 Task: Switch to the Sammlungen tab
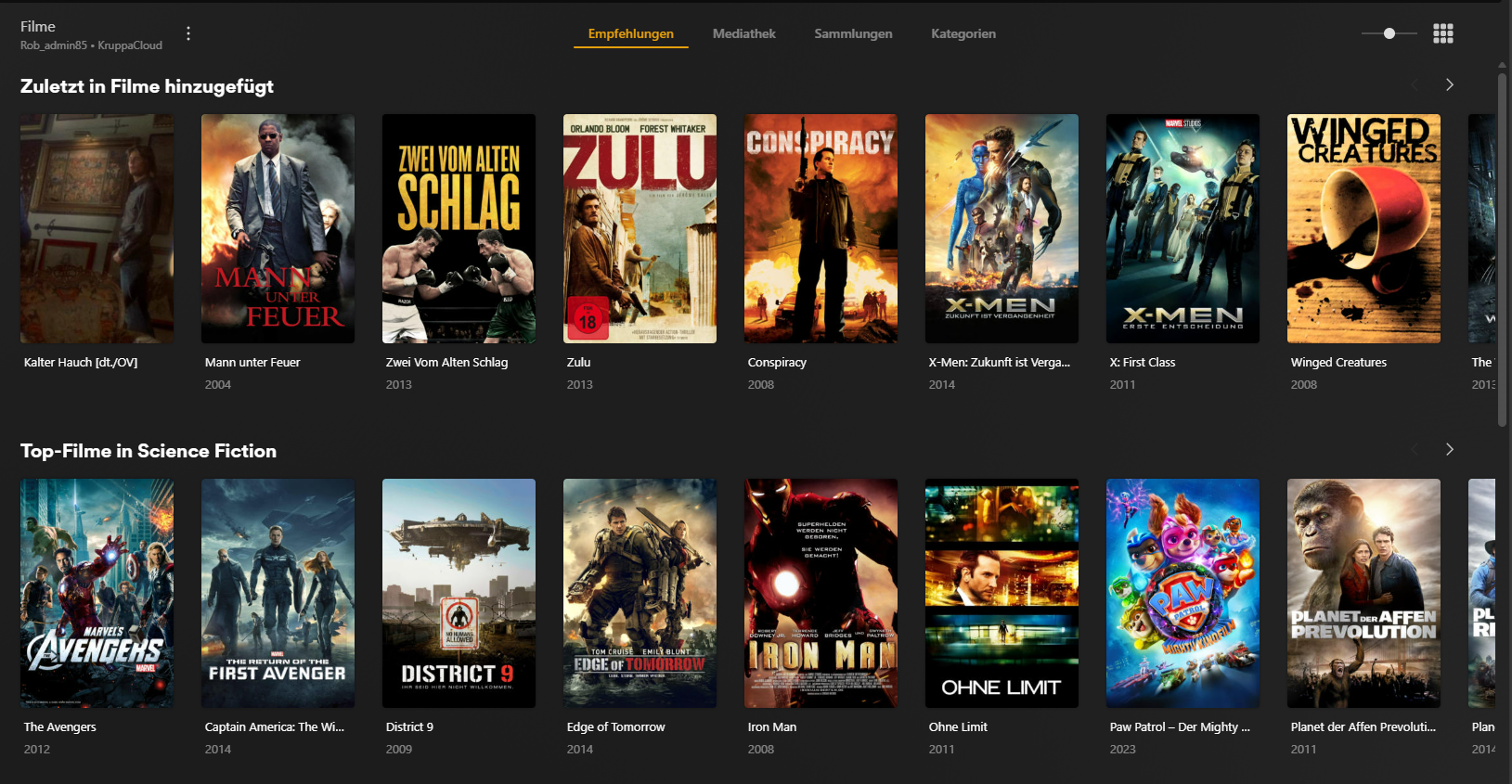pos(853,33)
